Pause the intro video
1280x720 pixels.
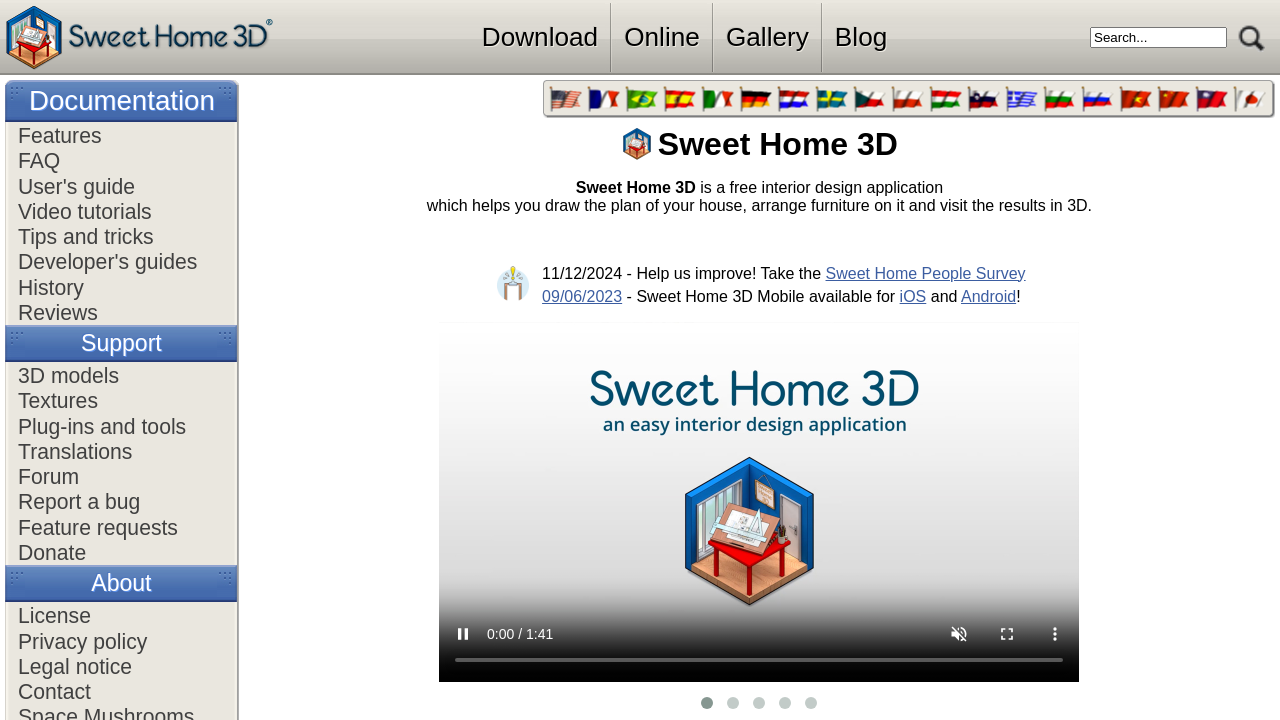463,634
